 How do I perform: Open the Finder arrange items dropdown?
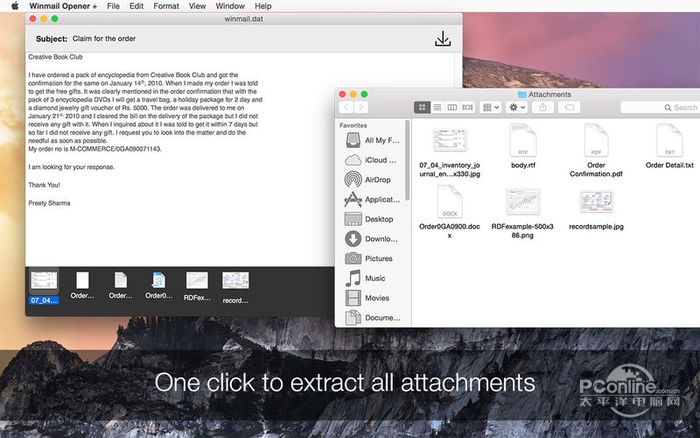click(491, 107)
